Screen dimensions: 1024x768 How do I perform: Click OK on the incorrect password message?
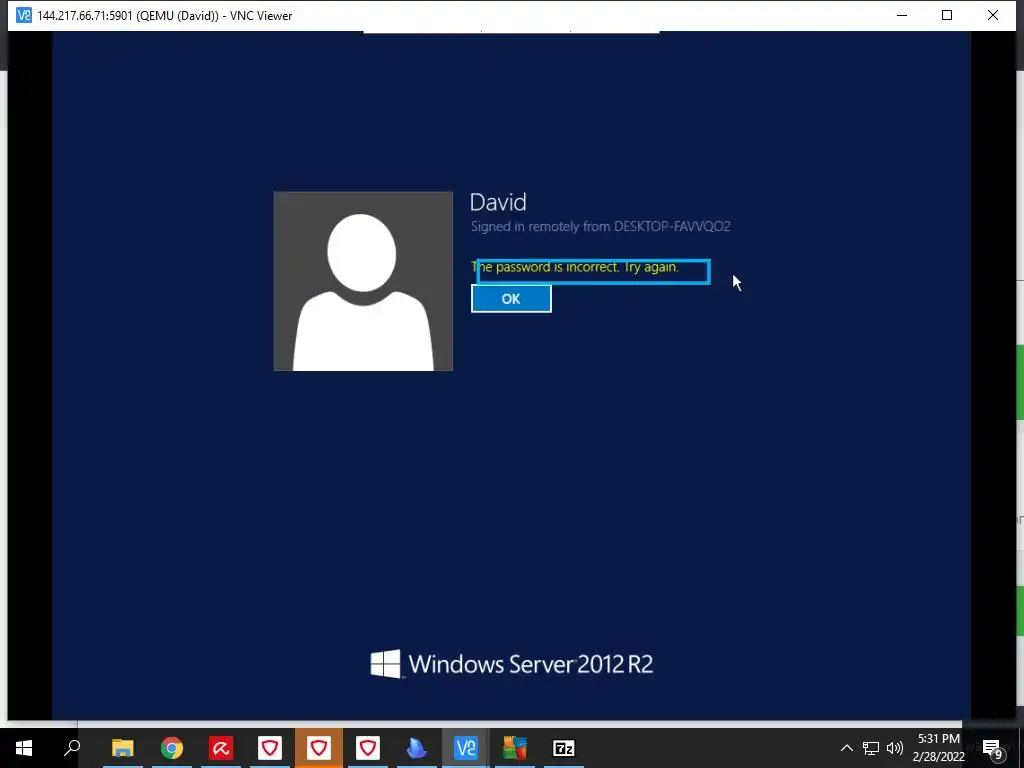[511, 298]
